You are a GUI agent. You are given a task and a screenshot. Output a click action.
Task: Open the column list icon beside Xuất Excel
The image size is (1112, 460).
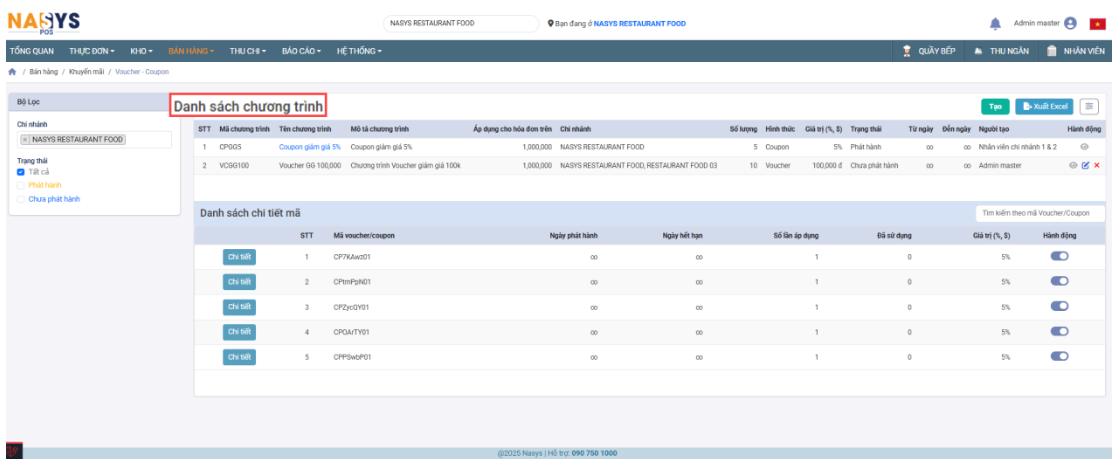click(x=1089, y=107)
